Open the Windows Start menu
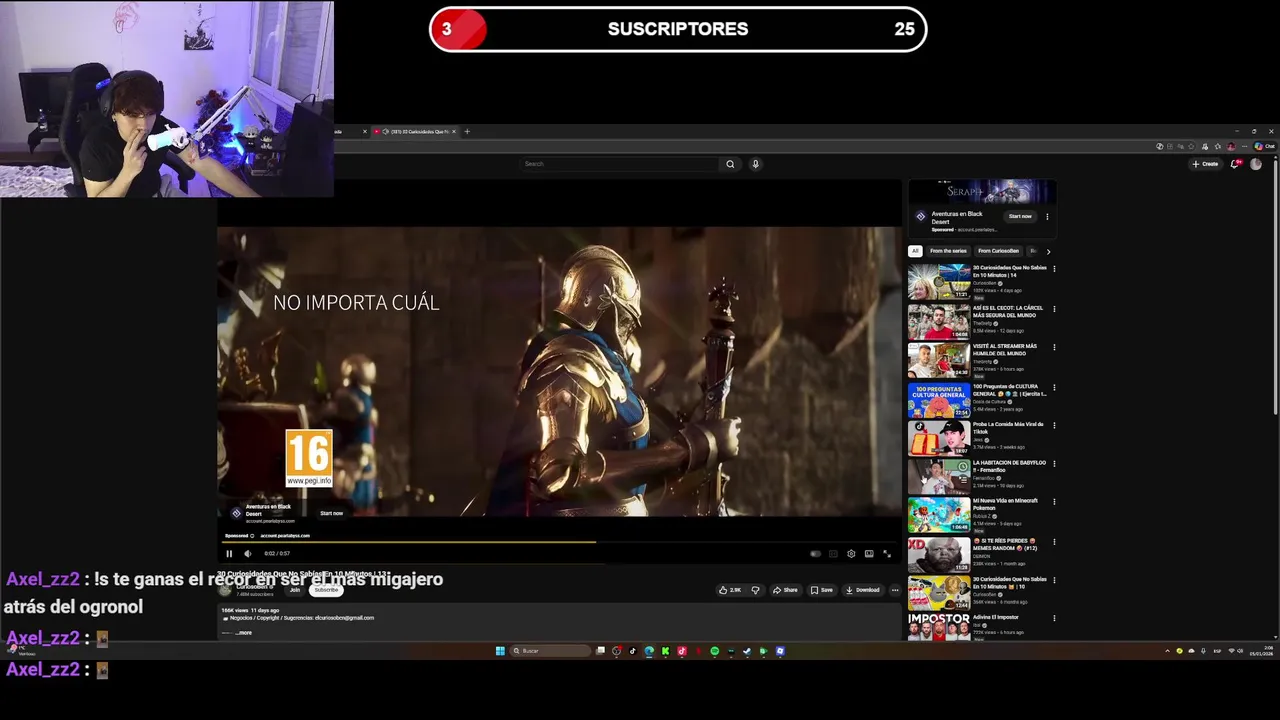Screen dimensions: 1280x720 pos(500,651)
